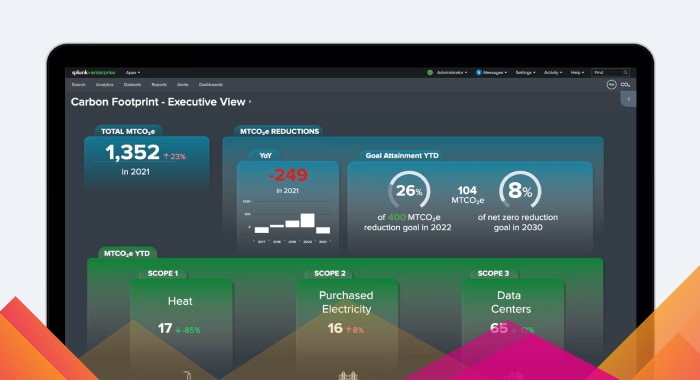Open the Datasets page
The width and height of the screenshot is (700, 380).
[132, 84]
